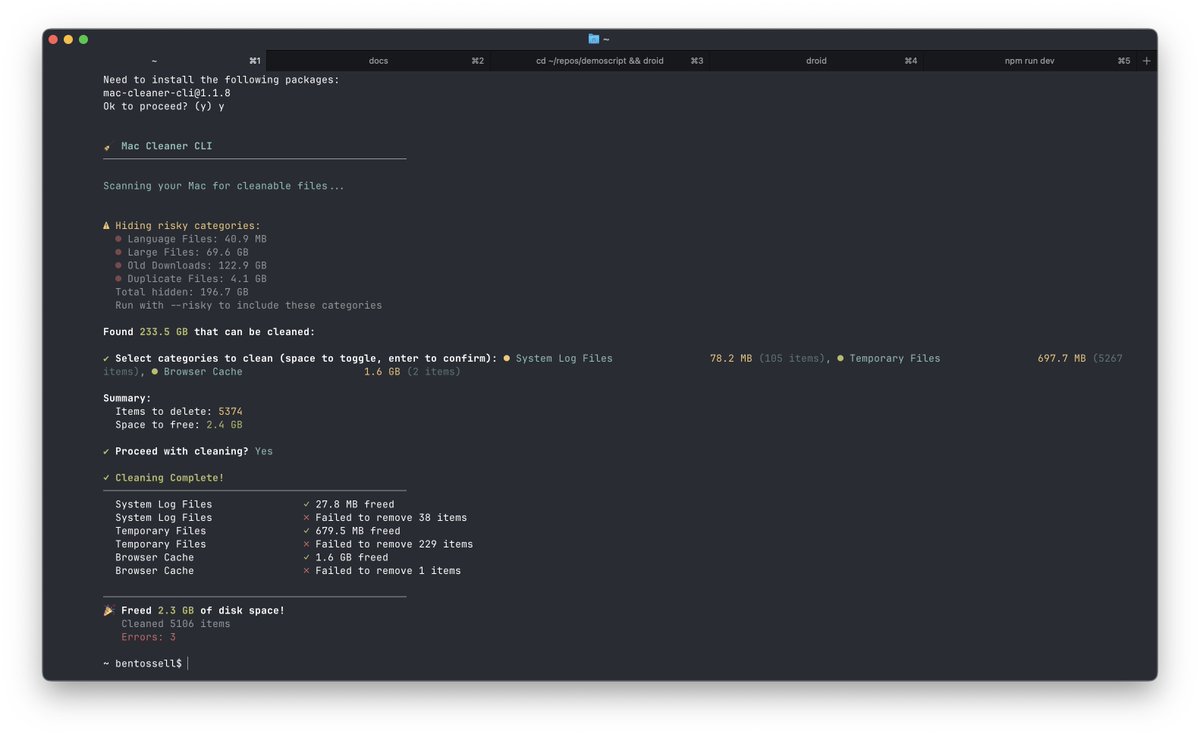Click the checkmark next to 679.5 MB freed
The image size is (1200, 737).
pos(307,531)
